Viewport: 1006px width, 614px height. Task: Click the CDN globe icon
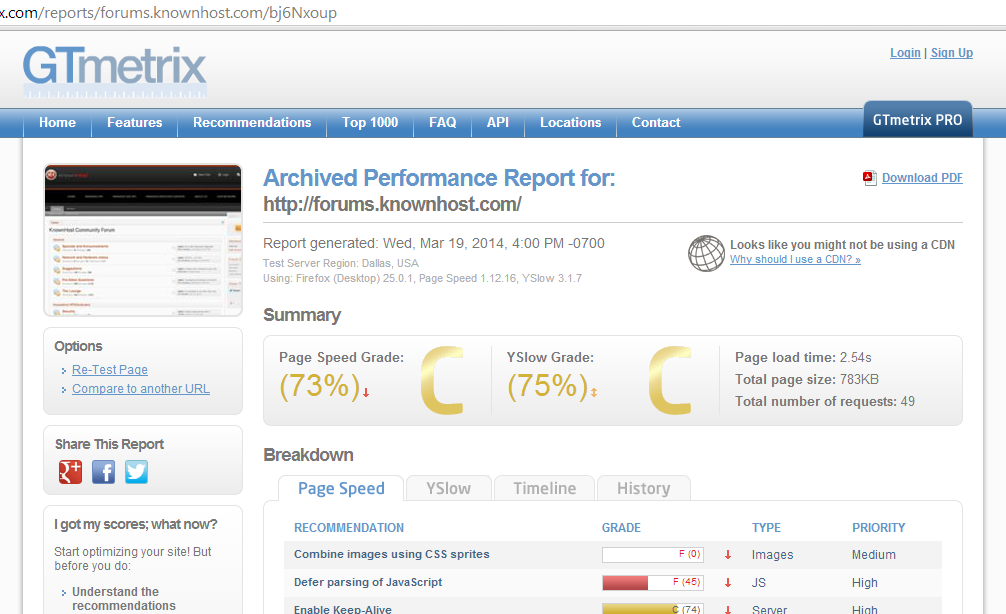pos(706,253)
